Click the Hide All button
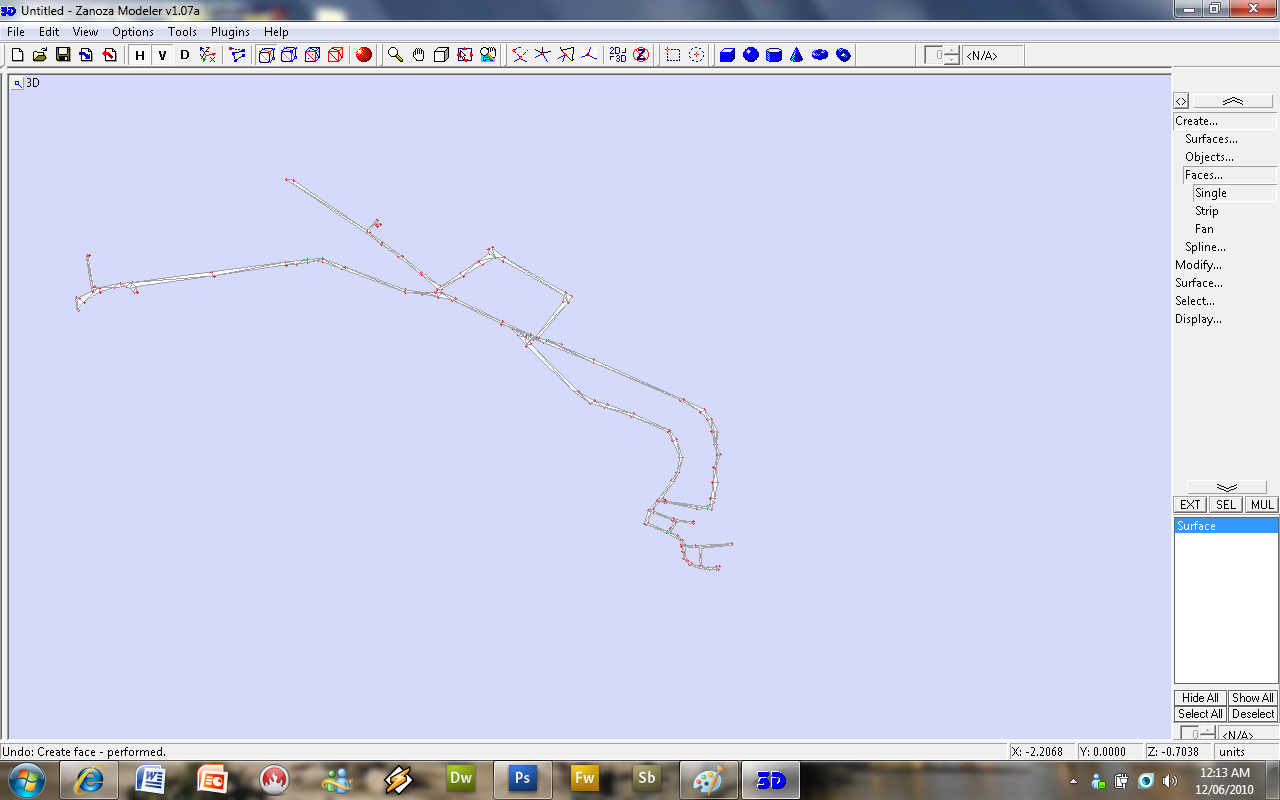1280x800 pixels. tap(1200, 698)
